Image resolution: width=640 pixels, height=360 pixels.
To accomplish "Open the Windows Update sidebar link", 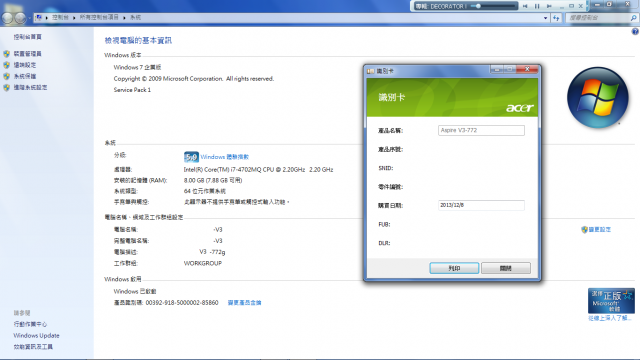I will click(36, 336).
